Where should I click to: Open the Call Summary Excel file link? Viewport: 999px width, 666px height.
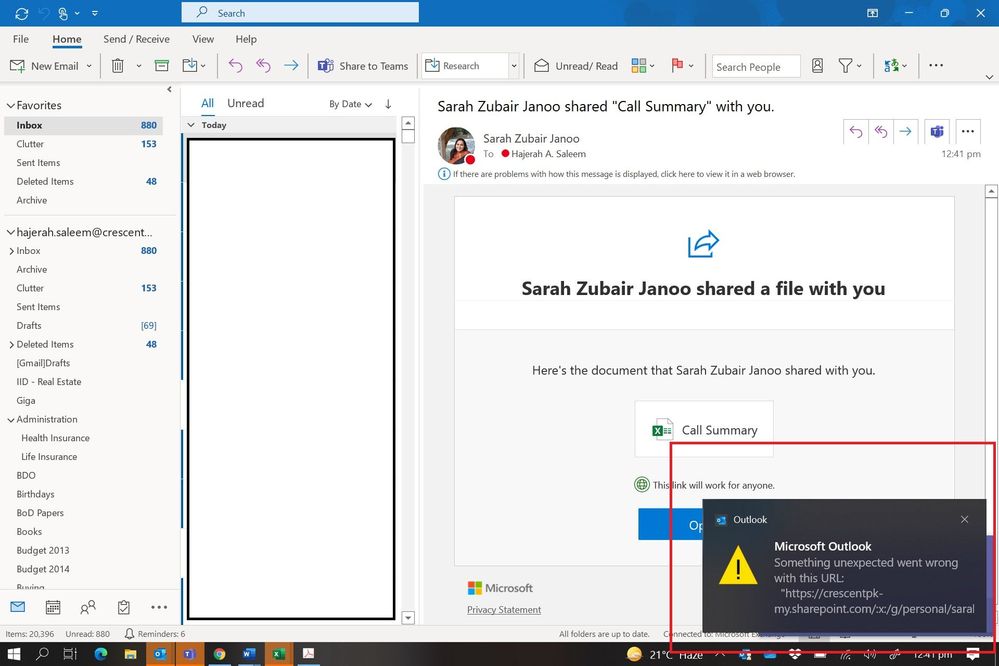704,429
